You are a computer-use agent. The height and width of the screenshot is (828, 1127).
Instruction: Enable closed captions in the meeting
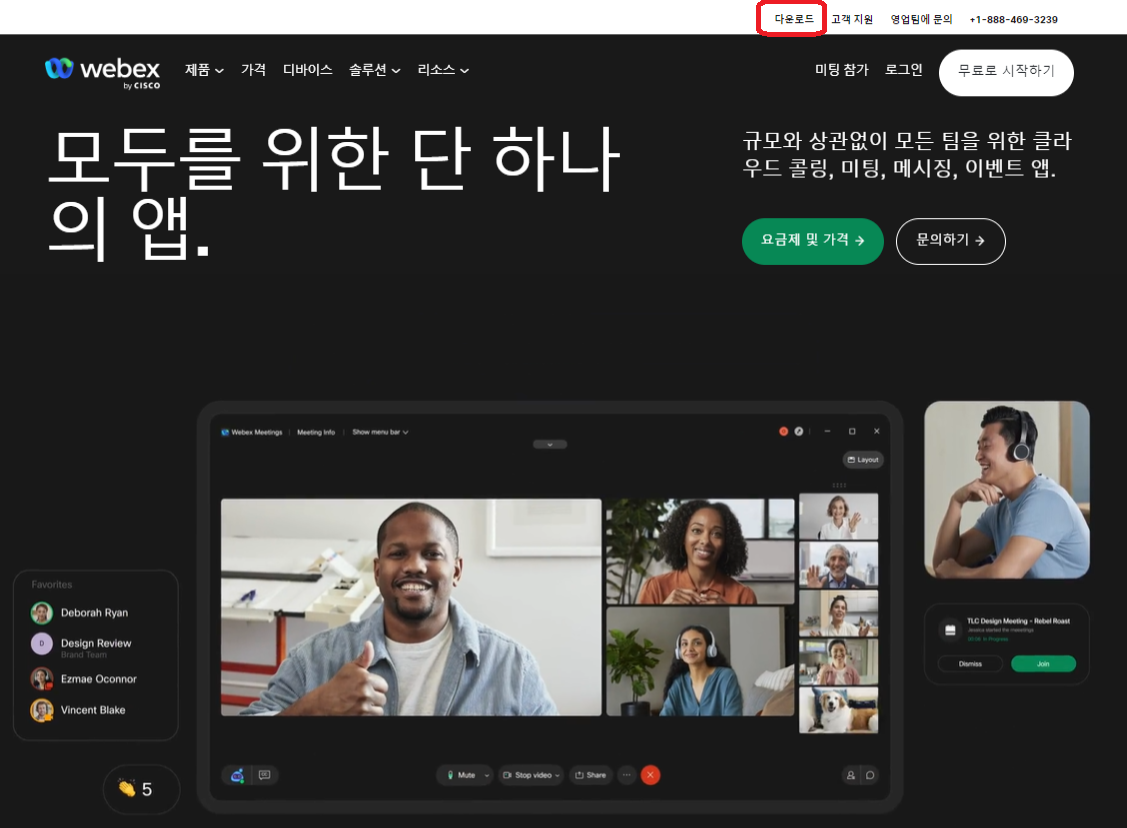point(262,775)
